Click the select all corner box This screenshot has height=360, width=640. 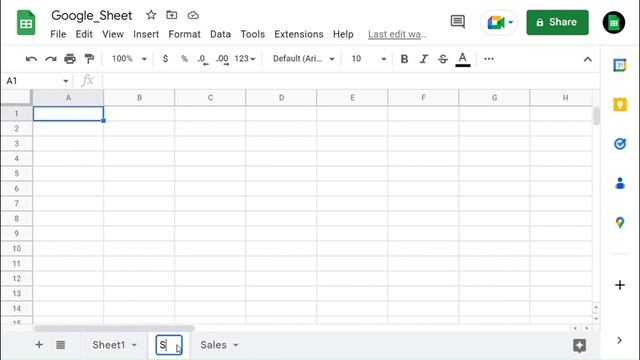16,98
